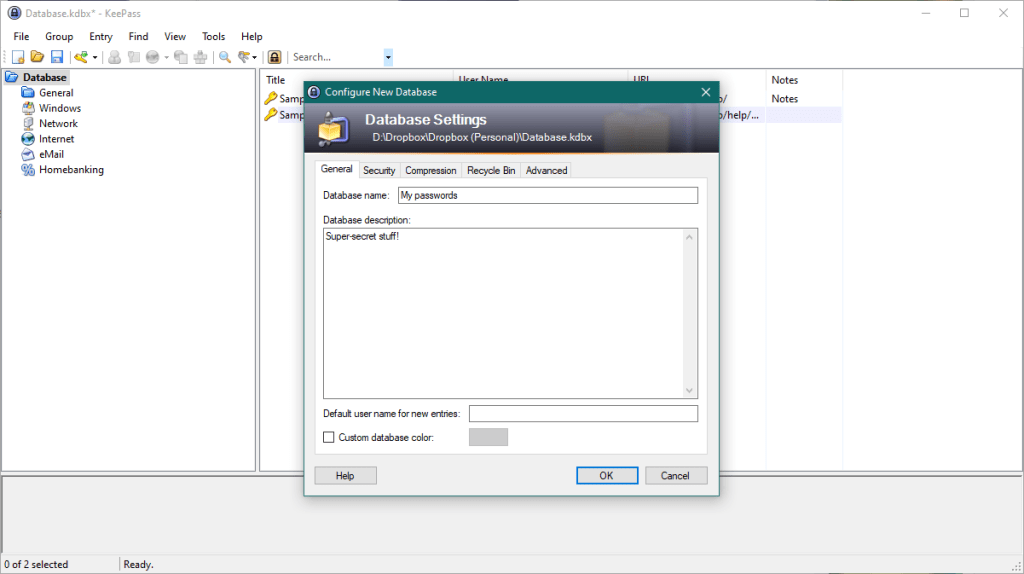This screenshot has width=1024, height=574.
Task: Open the Group menu
Action: tap(59, 37)
